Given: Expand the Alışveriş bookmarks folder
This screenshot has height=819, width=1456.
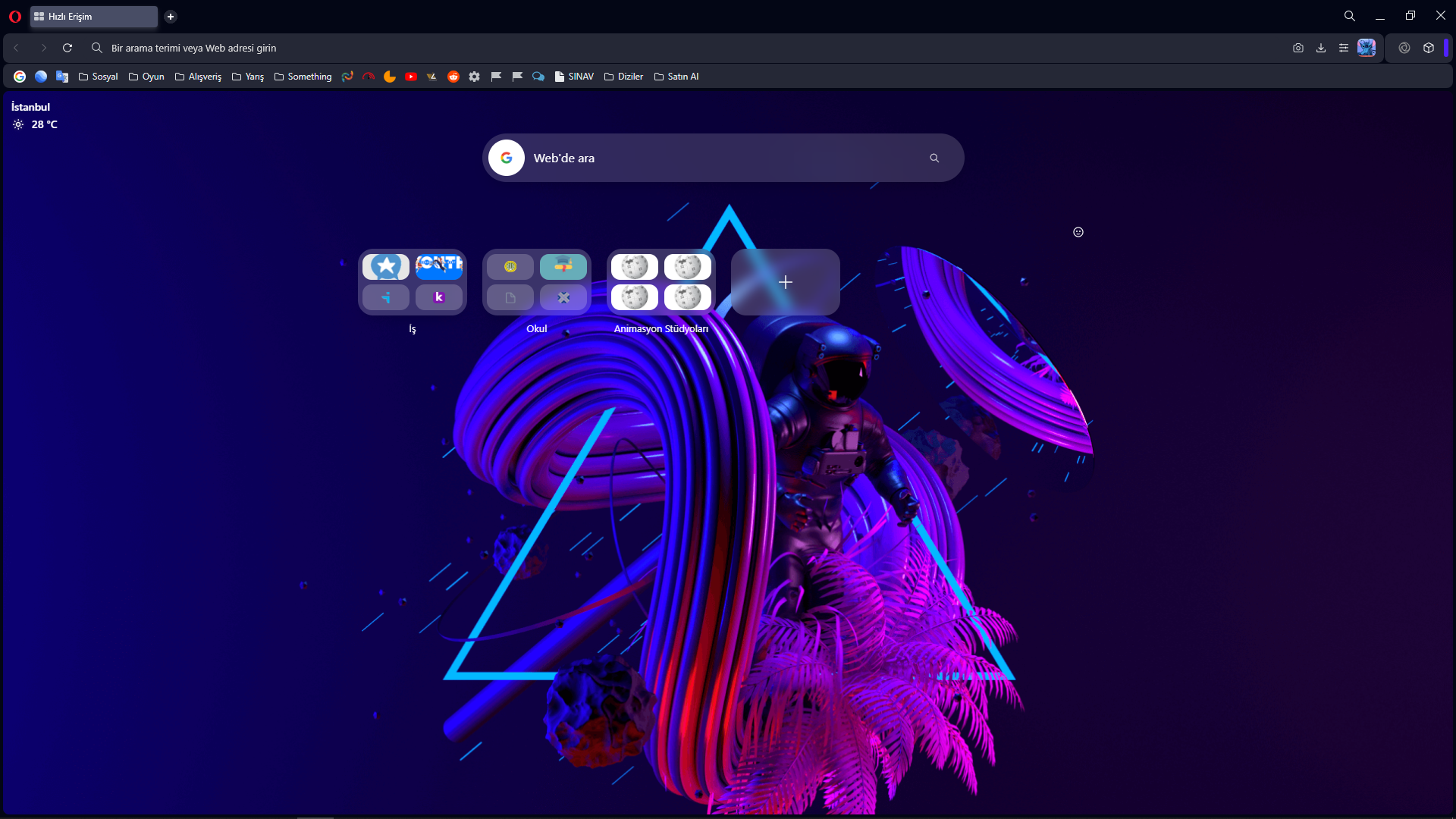Looking at the screenshot, I should [198, 77].
